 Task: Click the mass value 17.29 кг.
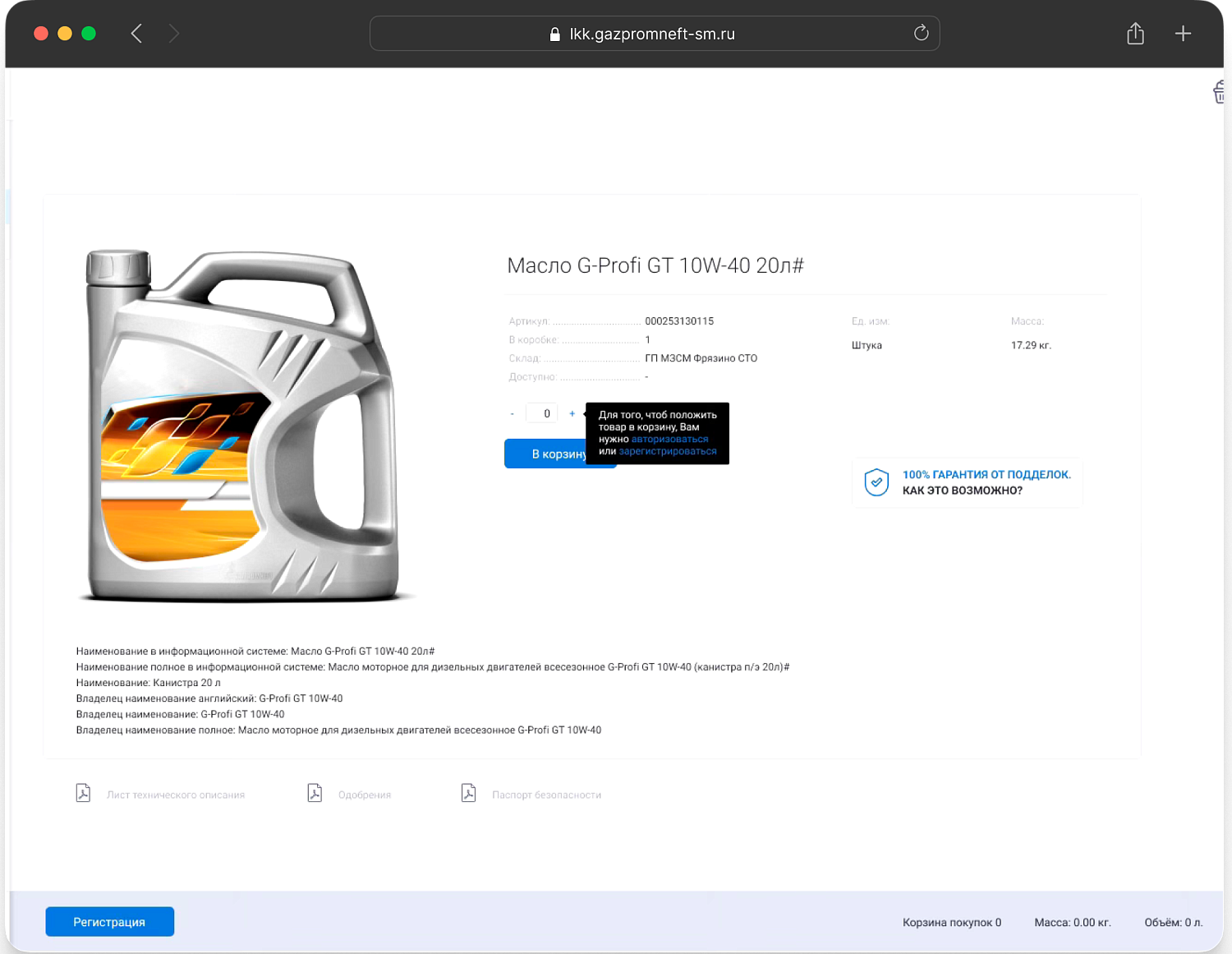coord(1031,345)
